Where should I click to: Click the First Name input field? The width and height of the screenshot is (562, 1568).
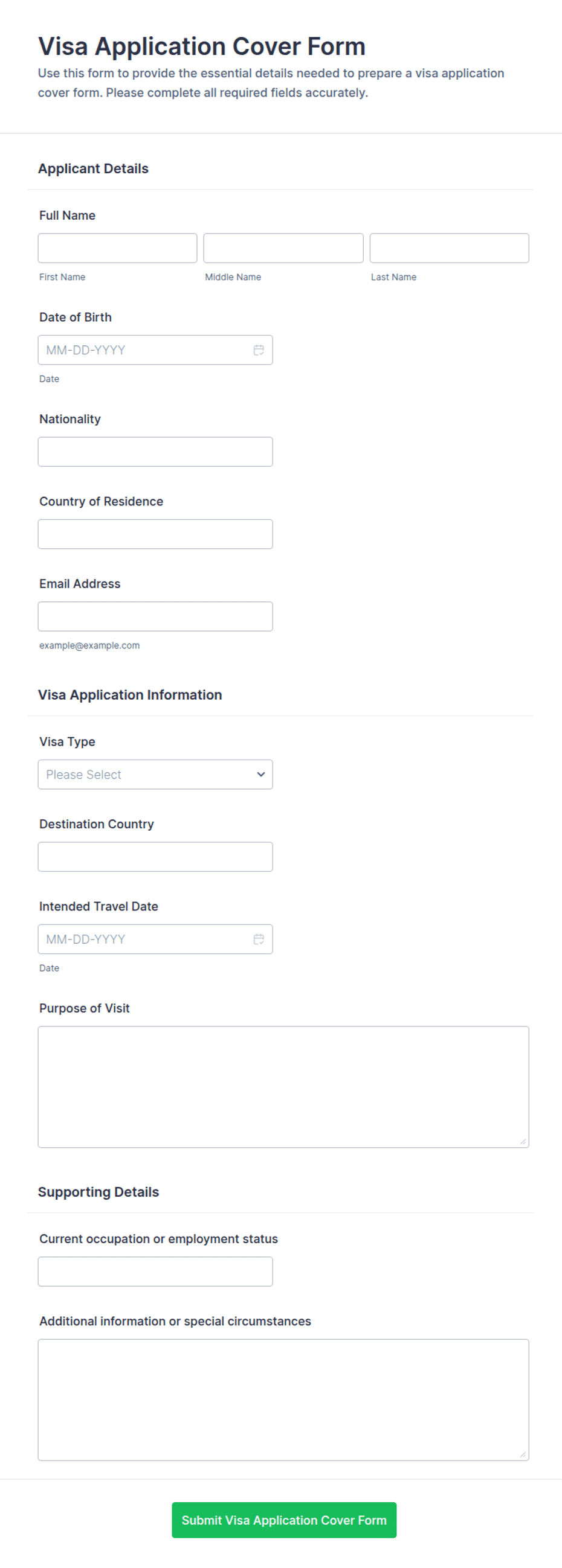[x=118, y=248]
